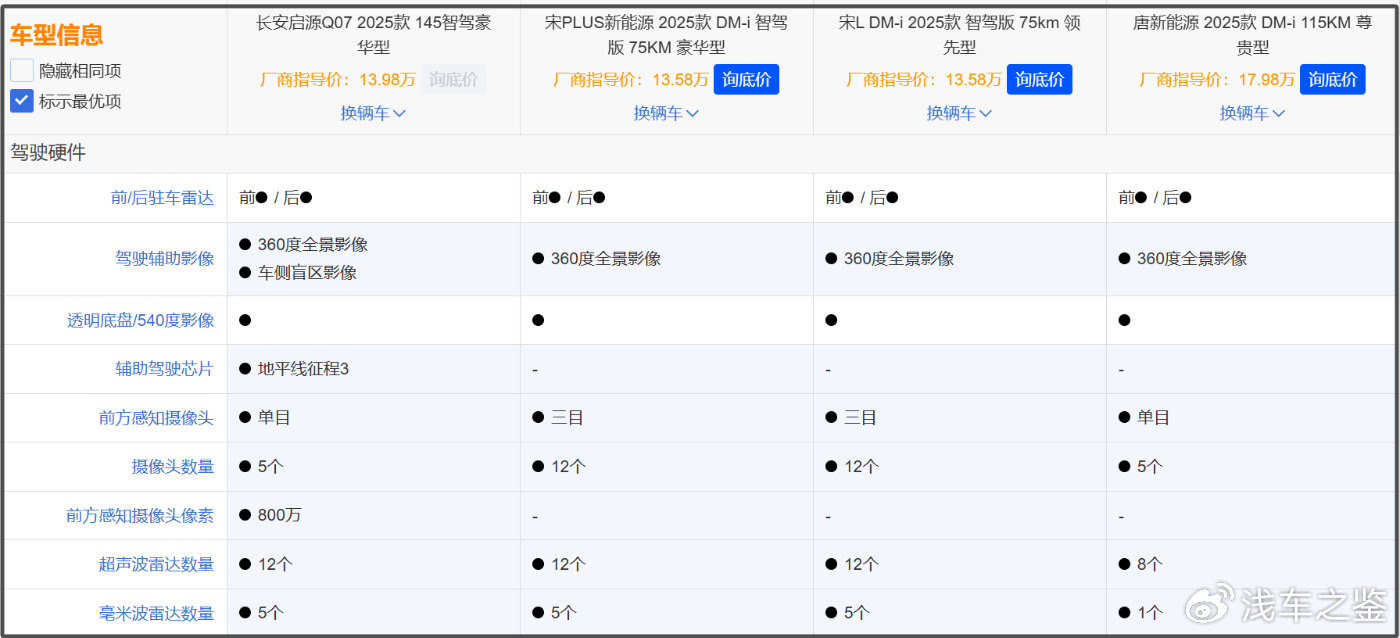This screenshot has height=638, width=1400.
Task: Enable the 隐藏相同项 checkbox
Action: 22,71
